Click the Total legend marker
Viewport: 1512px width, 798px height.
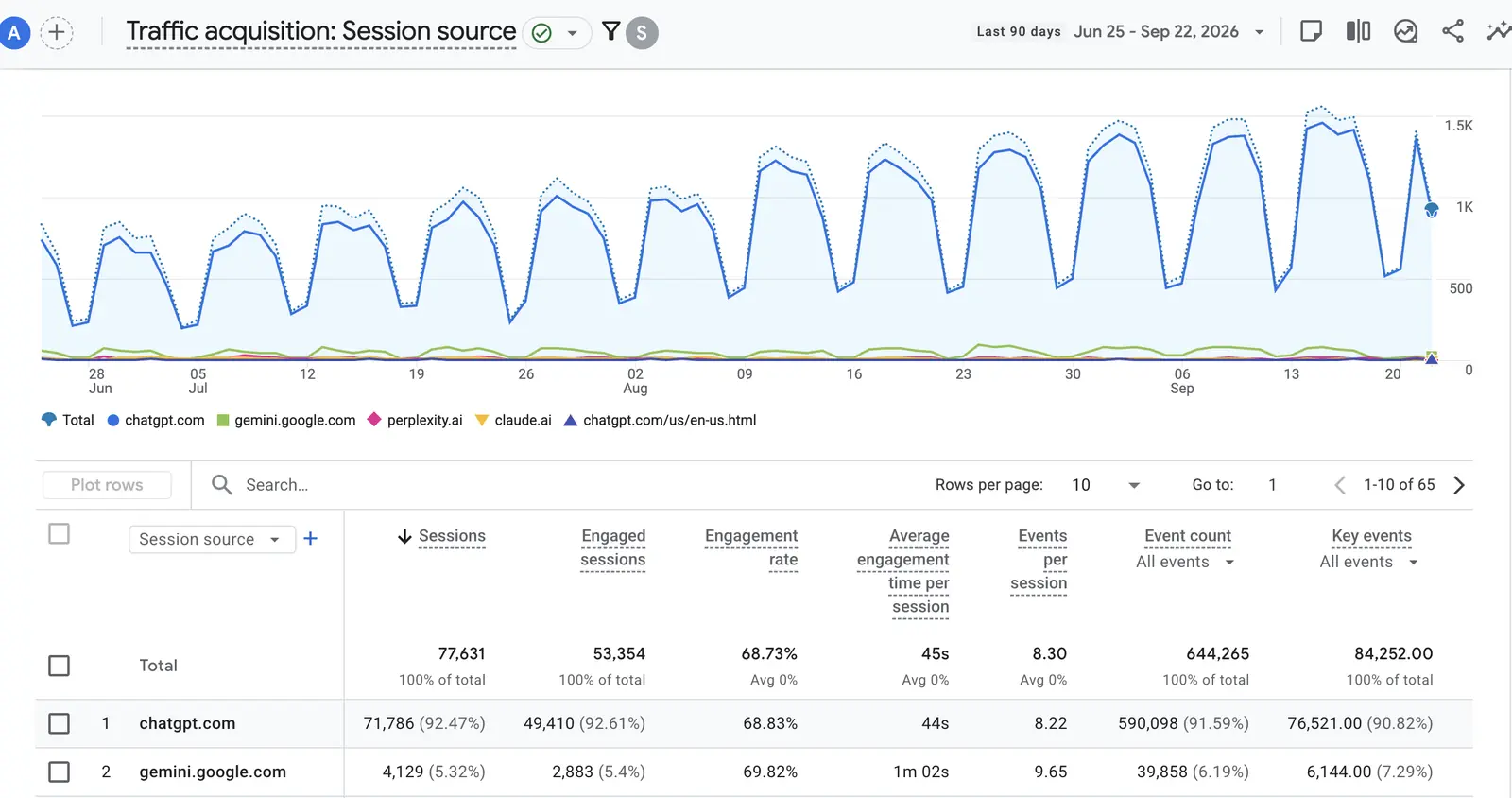pos(49,420)
